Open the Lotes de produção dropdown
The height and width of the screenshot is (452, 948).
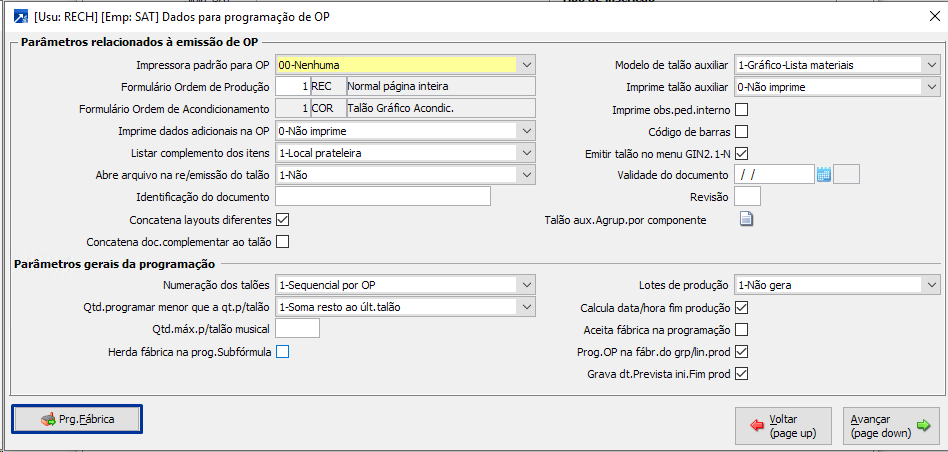tap(931, 285)
